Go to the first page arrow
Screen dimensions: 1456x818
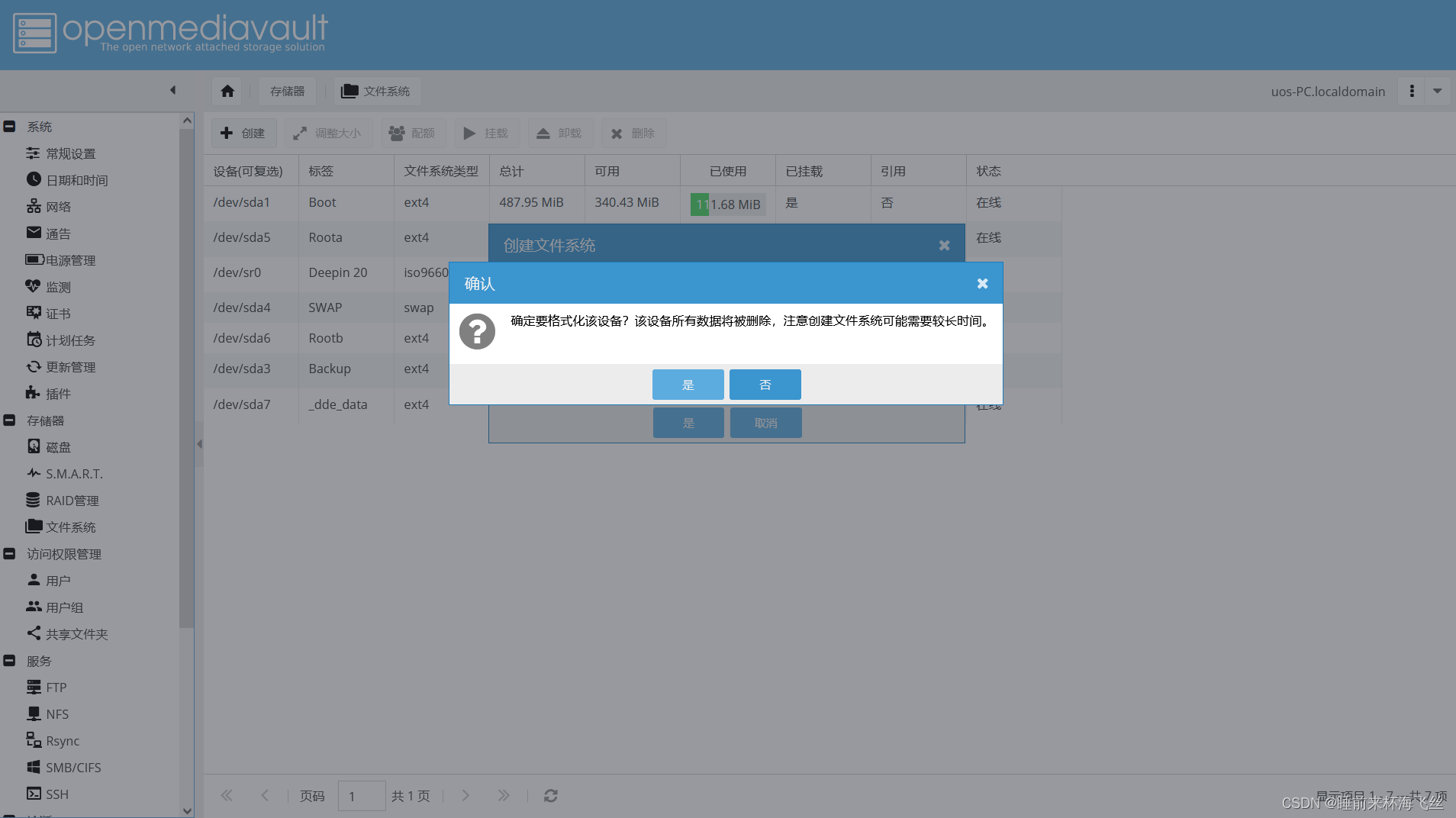tap(227, 796)
